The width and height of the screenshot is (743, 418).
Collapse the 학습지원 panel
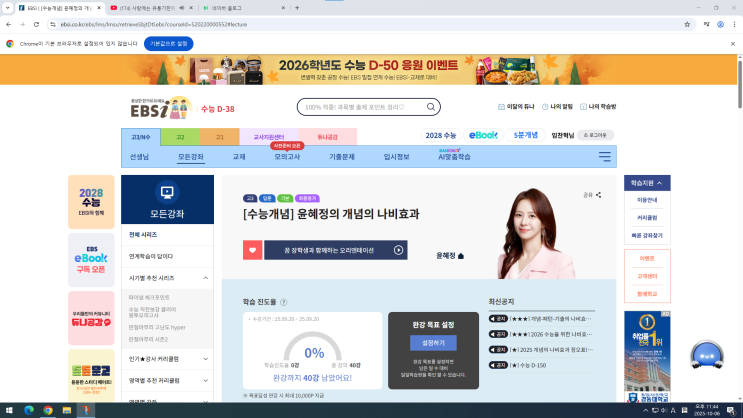tap(647, 183)
